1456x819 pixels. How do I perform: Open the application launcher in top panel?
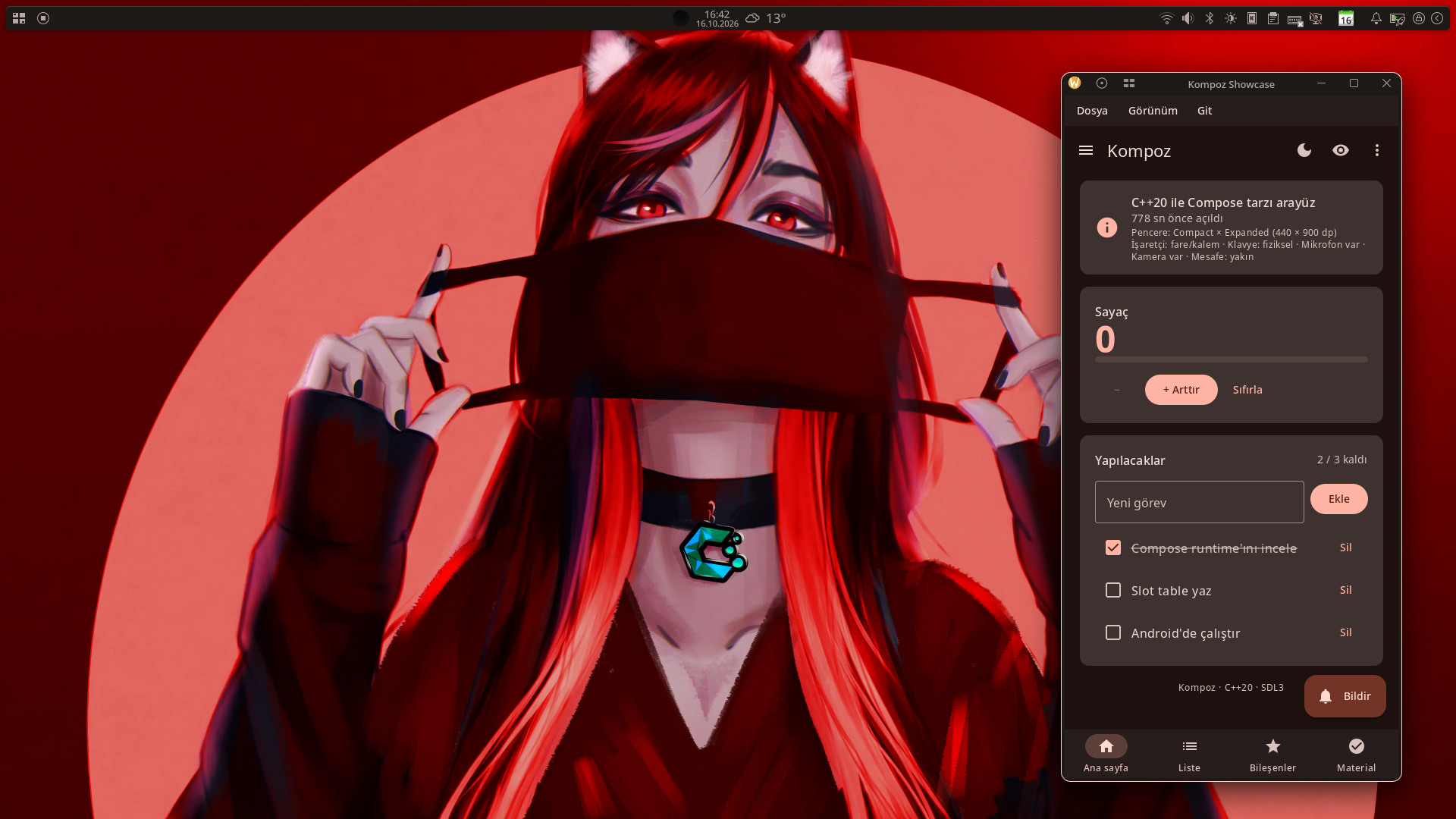pyautogui.click(x=19, y=18)
